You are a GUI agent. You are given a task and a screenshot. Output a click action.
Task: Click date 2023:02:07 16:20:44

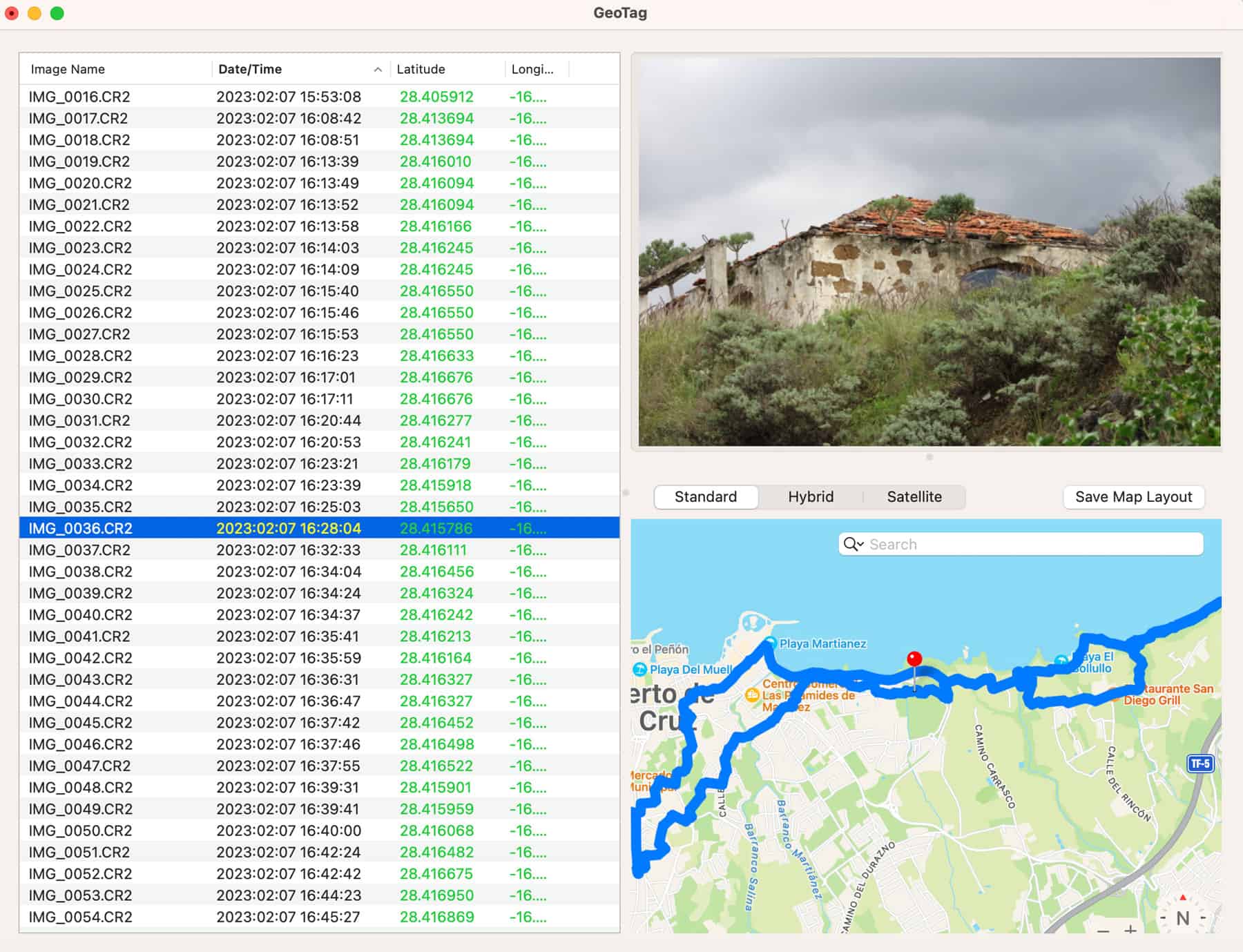[289, 420]
